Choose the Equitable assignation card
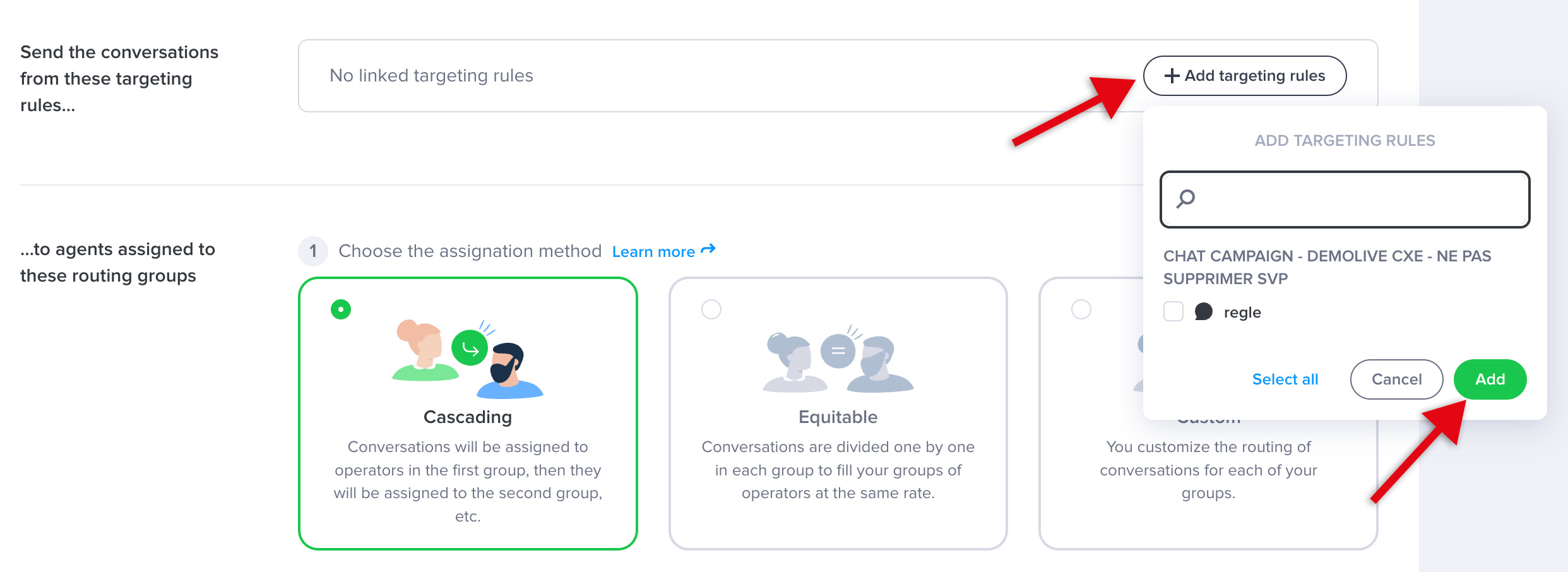Screen dimensions: 1568x572 (838, 414)
